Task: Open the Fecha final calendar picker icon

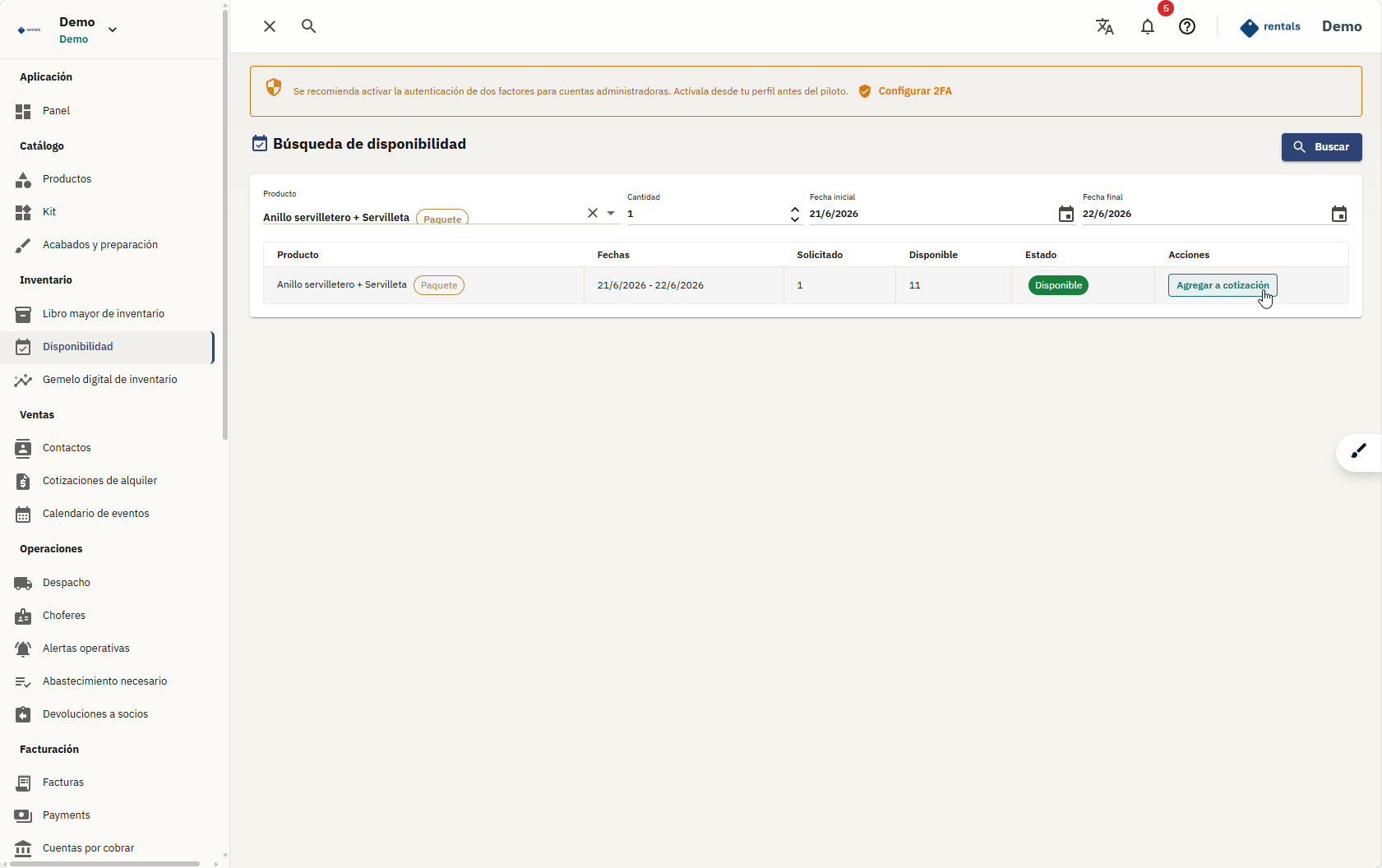Action: (1339, 214)
